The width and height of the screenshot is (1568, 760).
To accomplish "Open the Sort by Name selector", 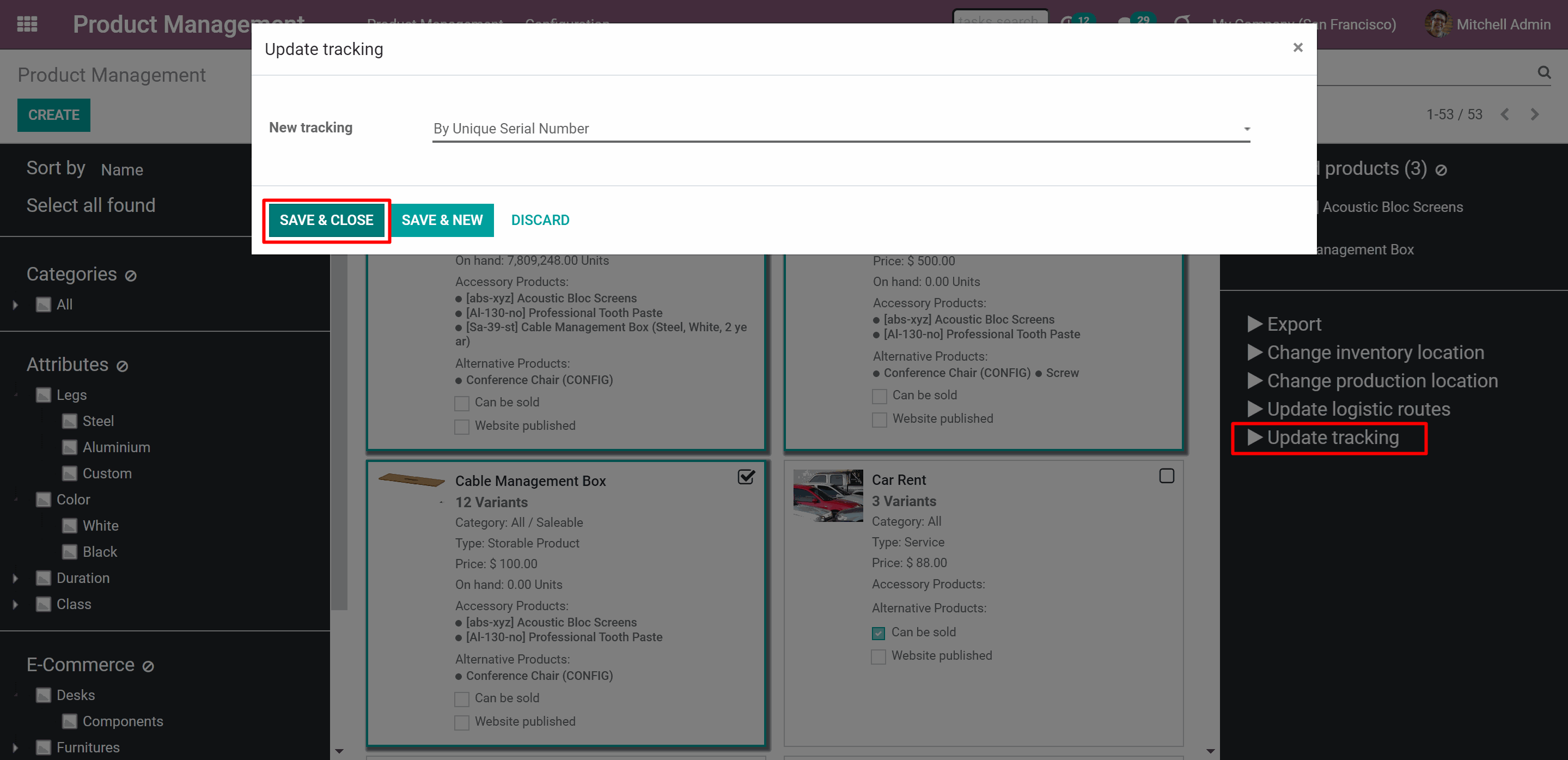I will point(122,170).
